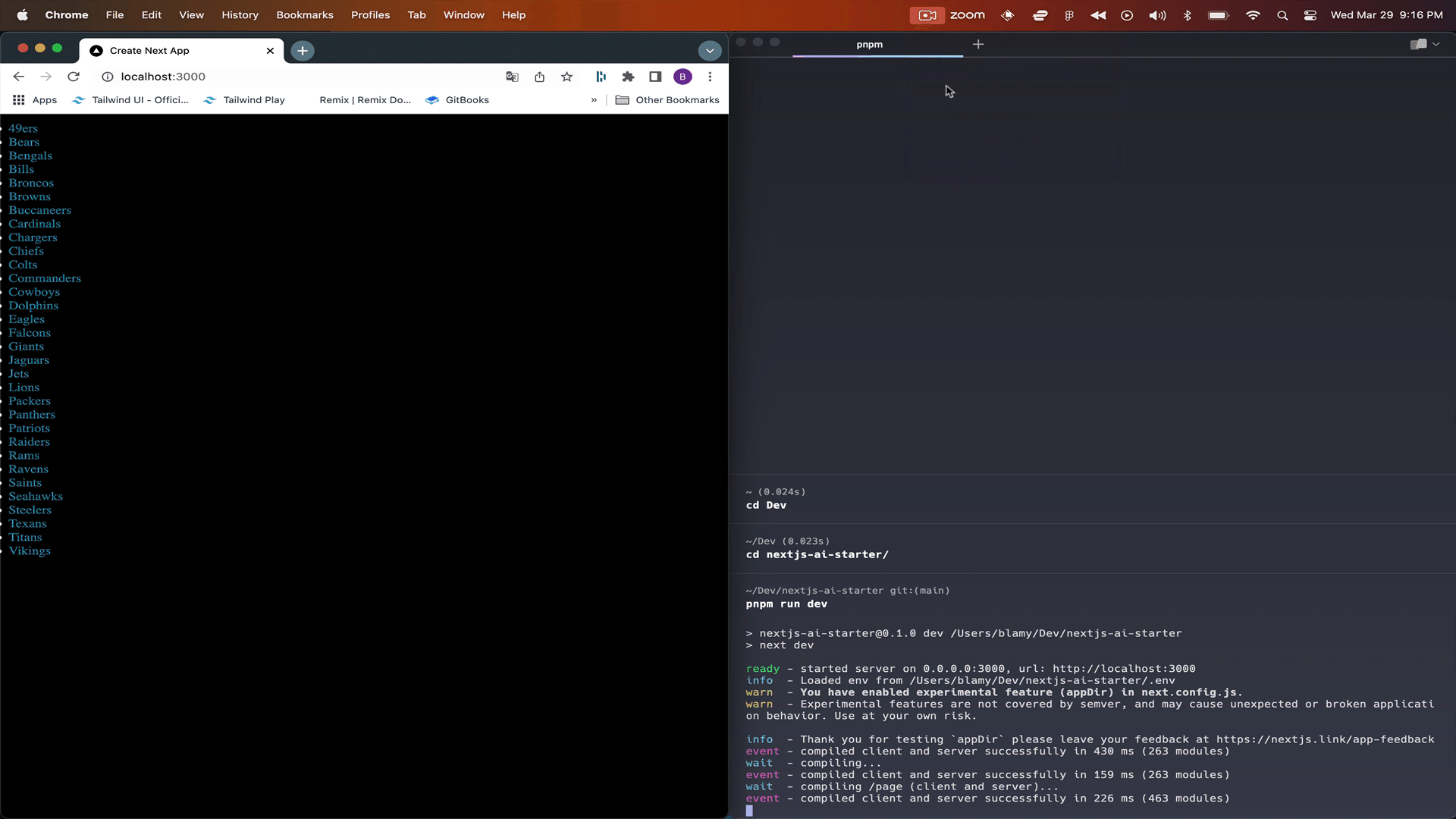The width and height of the screenshot is (1456, 819).
Task: Toggle the Chrome side panel
Action: 655,77
